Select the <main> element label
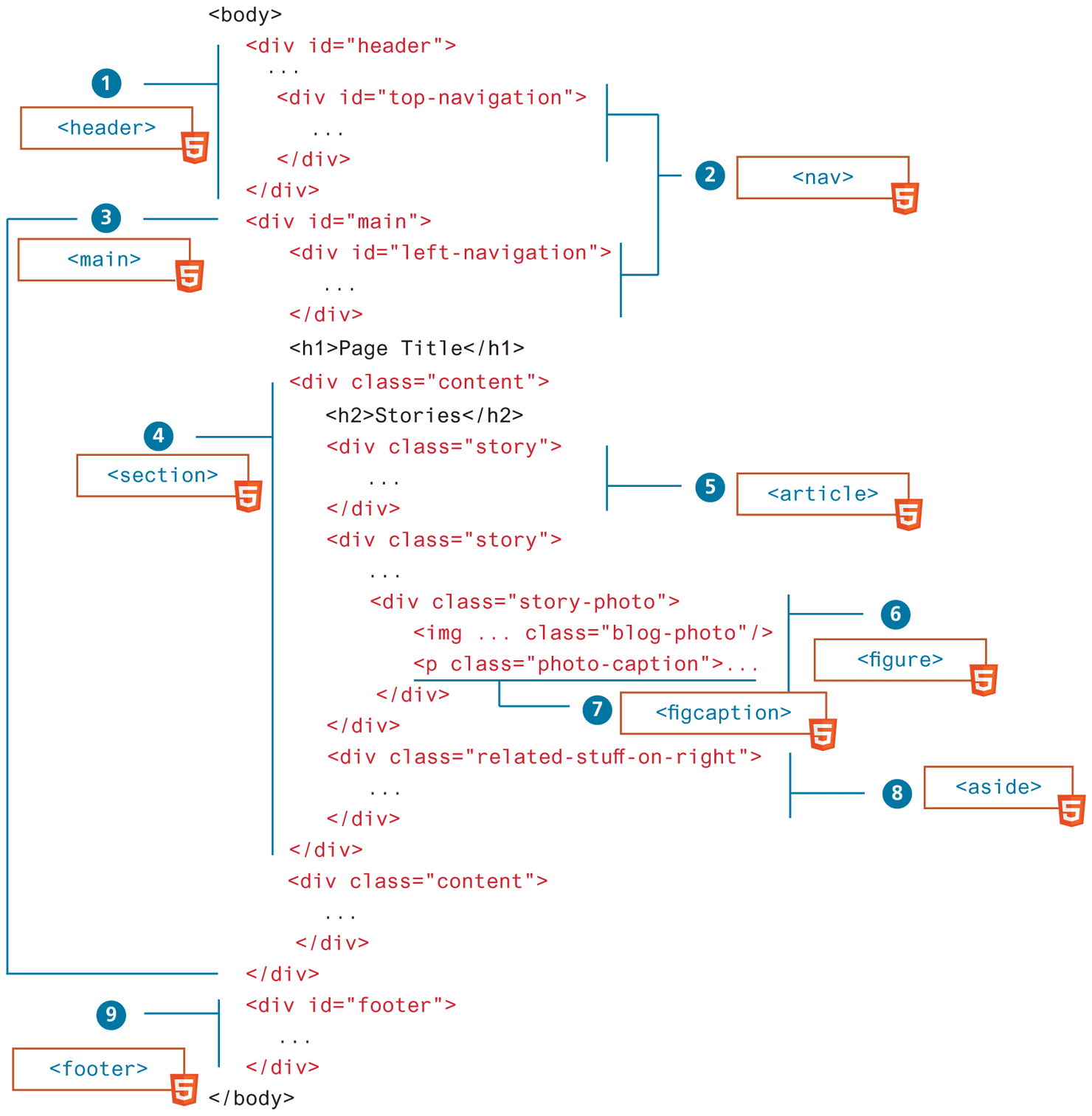1092x1116 pixels. 103,260
